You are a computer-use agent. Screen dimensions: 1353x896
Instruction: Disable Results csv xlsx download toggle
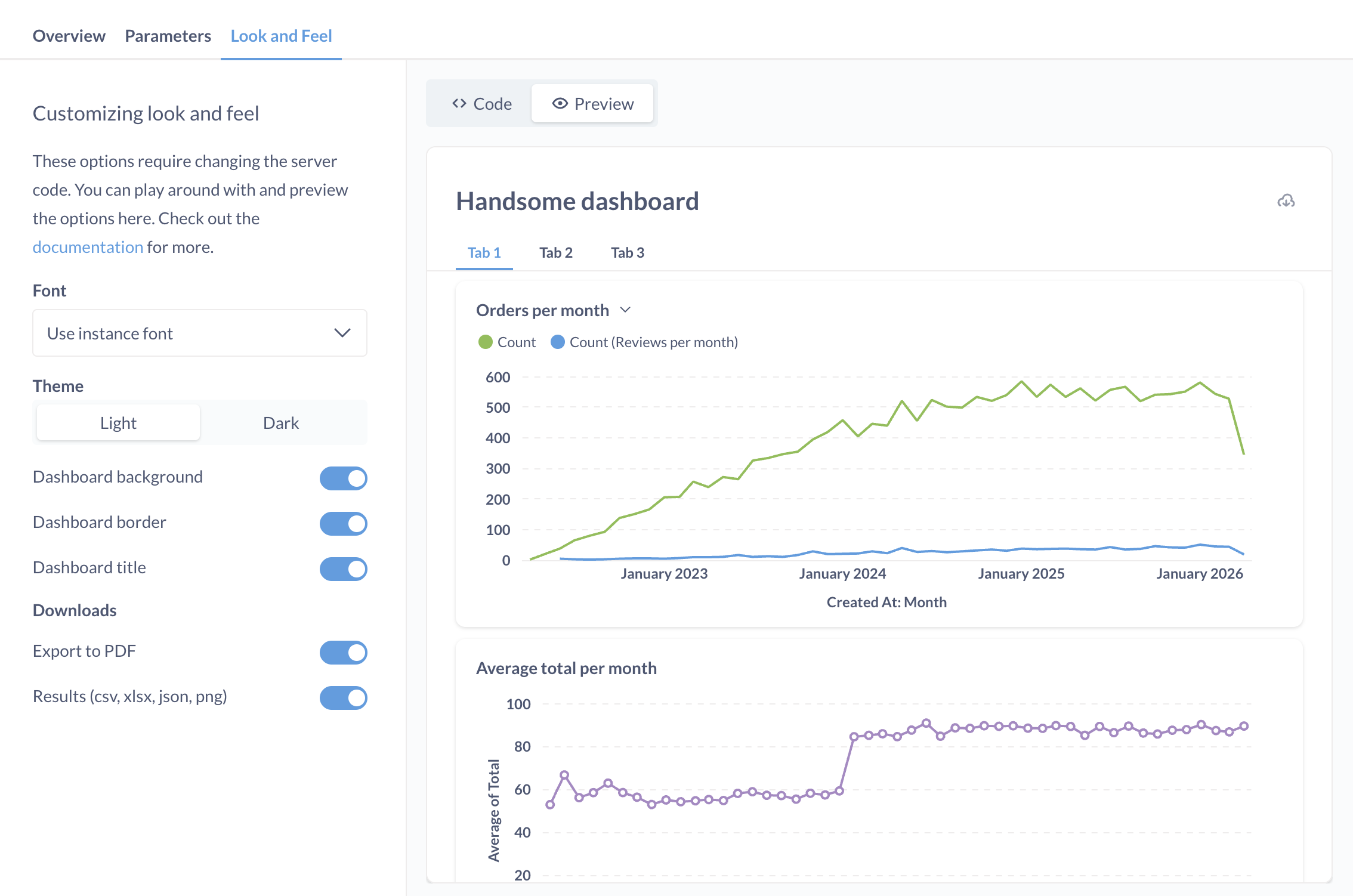click(343, 698)
